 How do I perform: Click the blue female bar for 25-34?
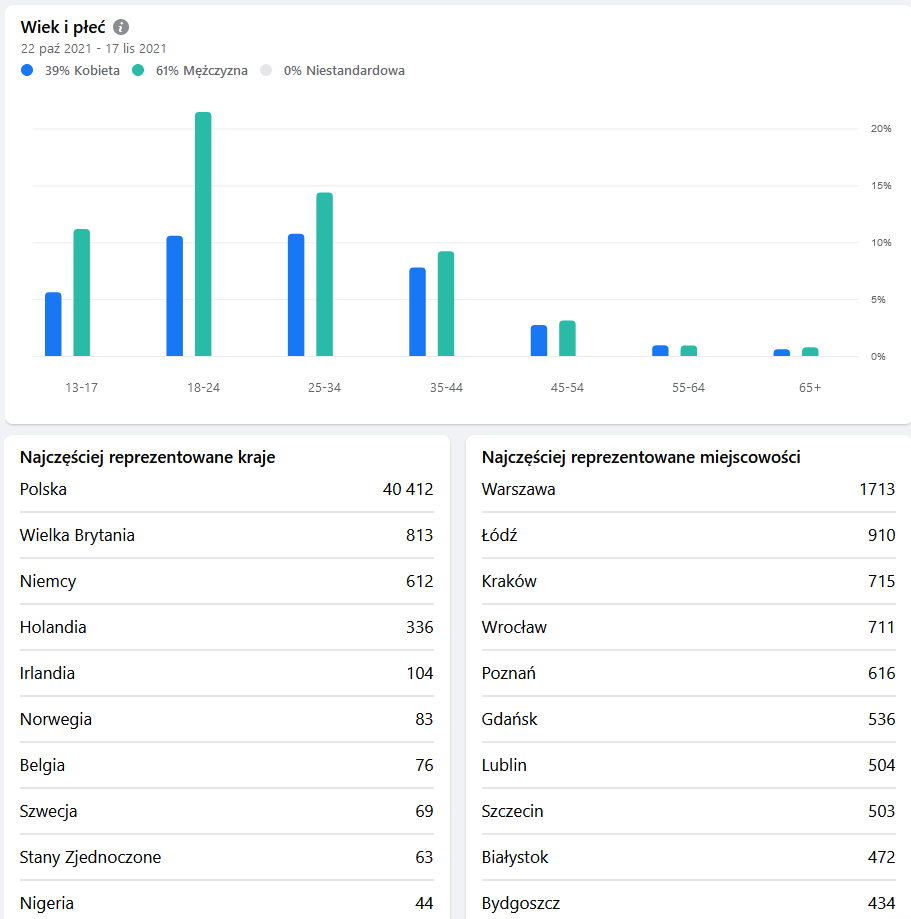pos(296,295)
